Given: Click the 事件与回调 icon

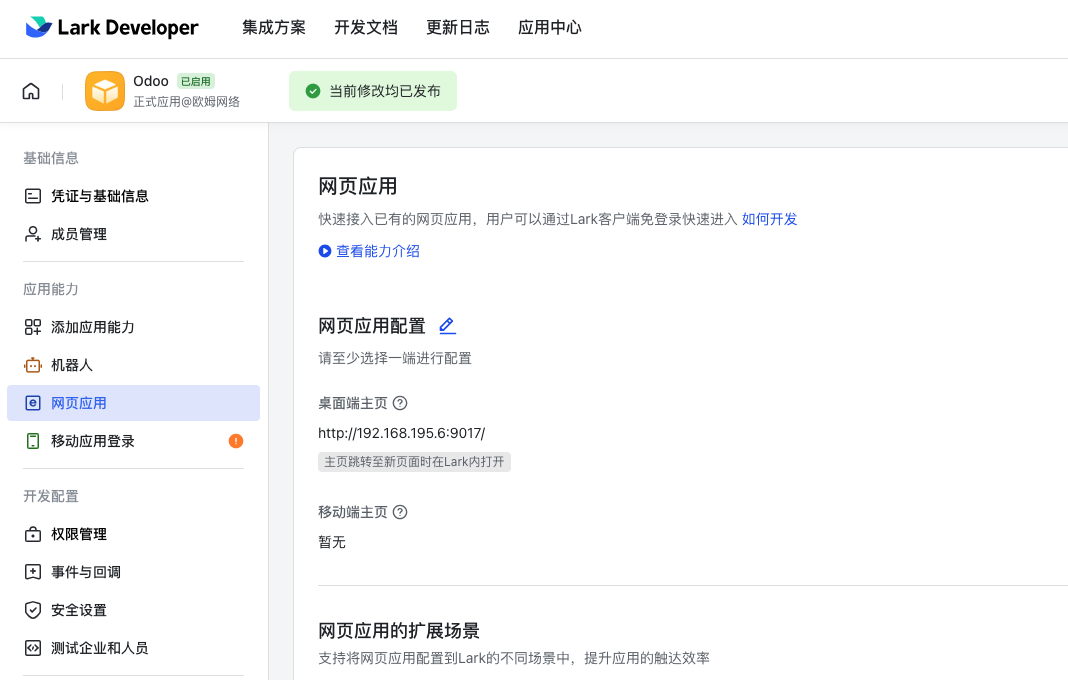Looking at the screenshot, I should click(33, 572).
